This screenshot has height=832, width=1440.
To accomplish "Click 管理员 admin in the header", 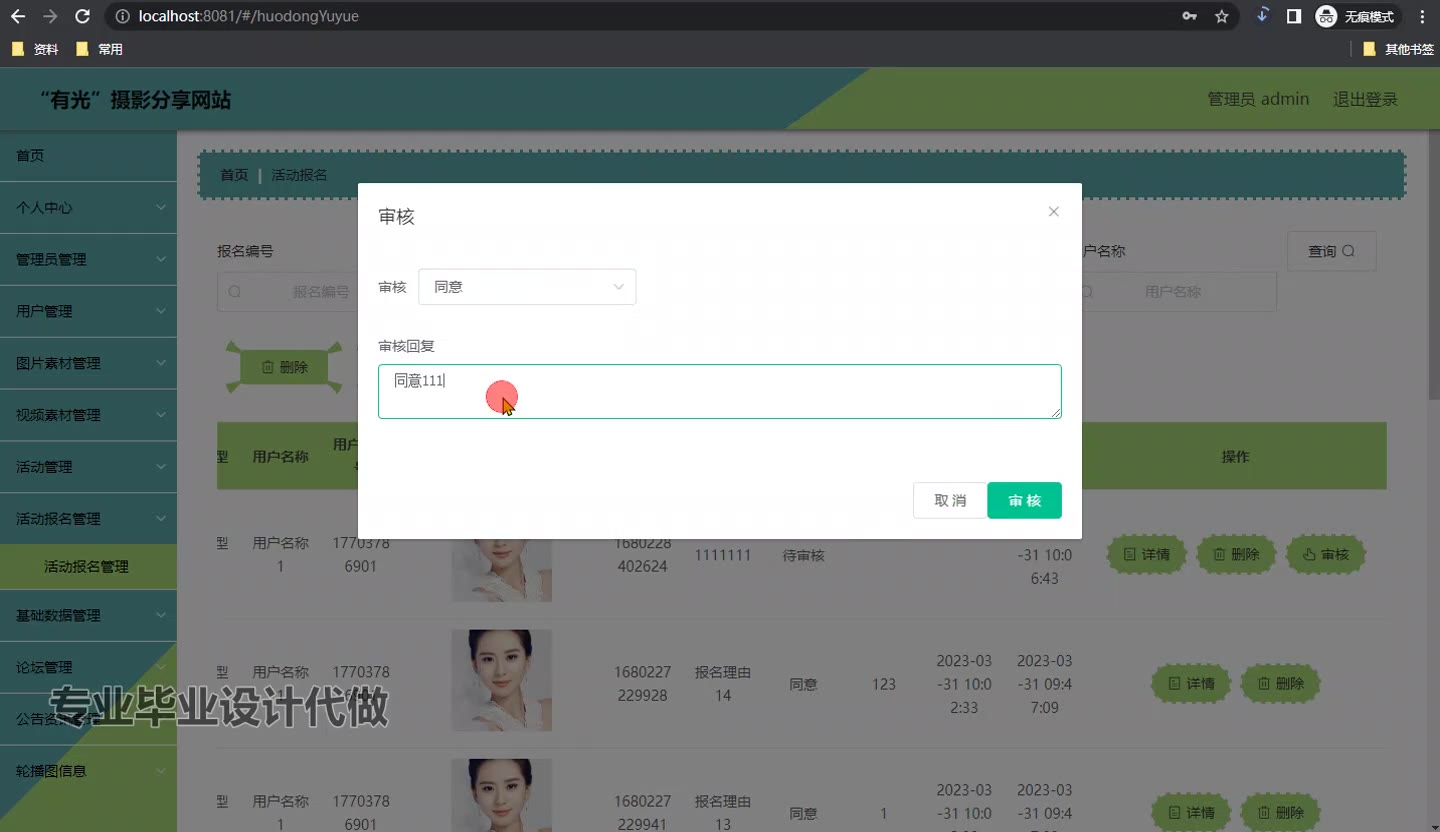I will (1258, 99).
